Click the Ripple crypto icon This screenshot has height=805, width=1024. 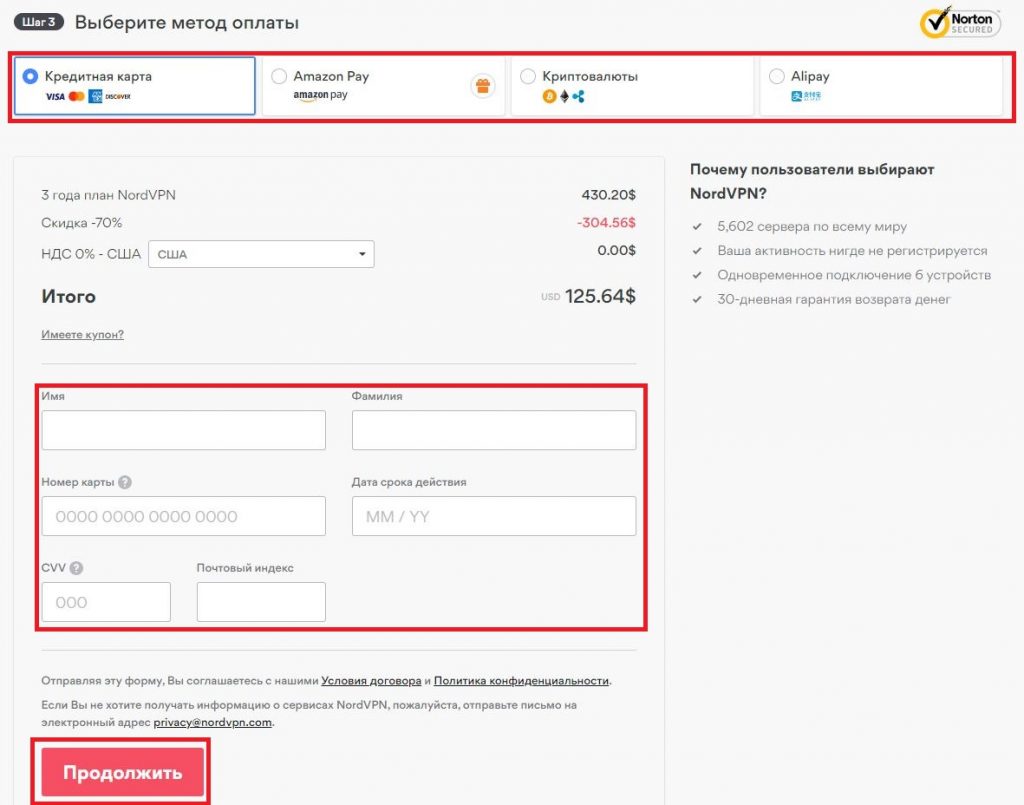click(579, 97)
